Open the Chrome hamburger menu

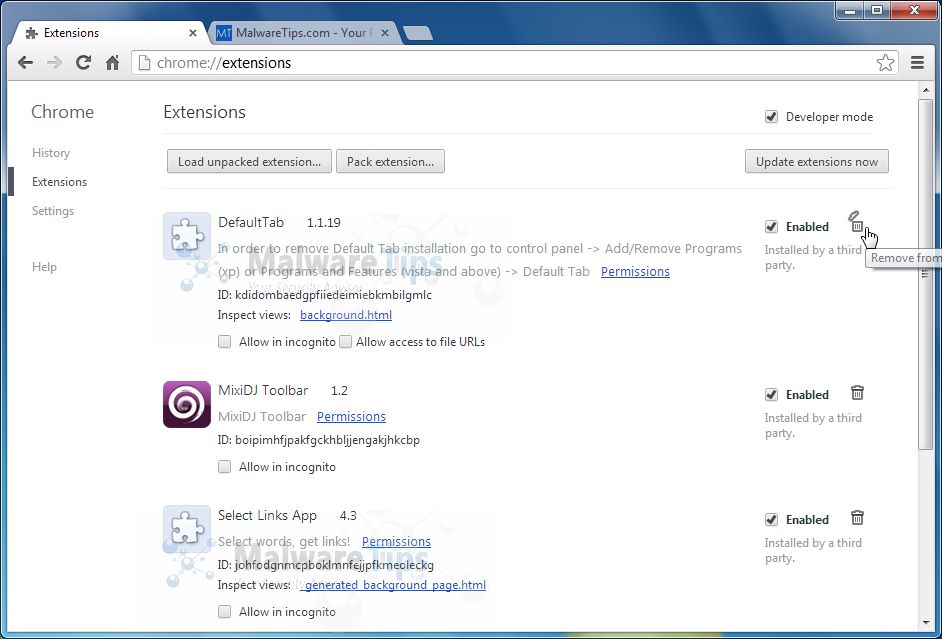pos(917,62)
